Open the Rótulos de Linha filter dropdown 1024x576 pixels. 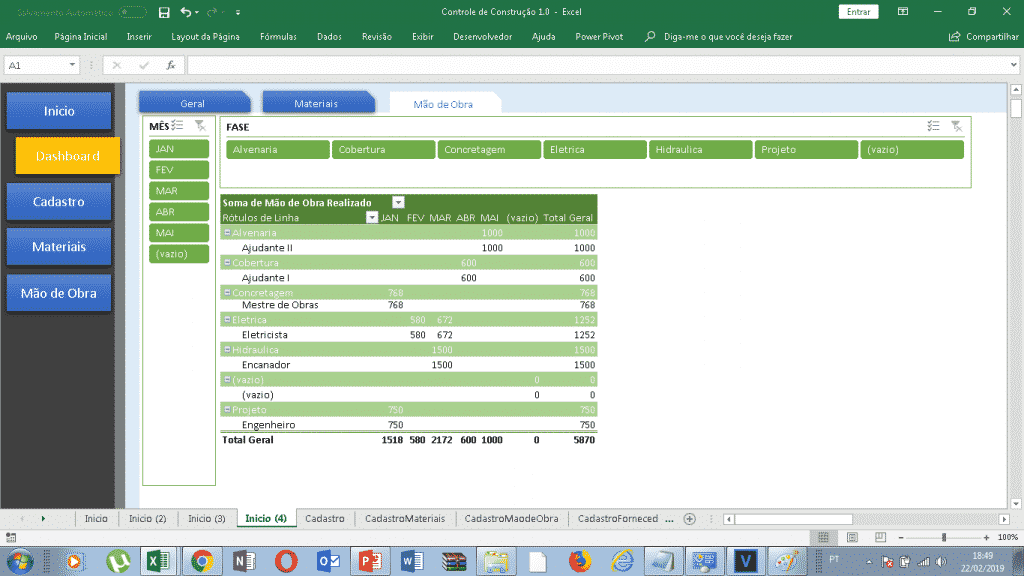pos(372,217)
